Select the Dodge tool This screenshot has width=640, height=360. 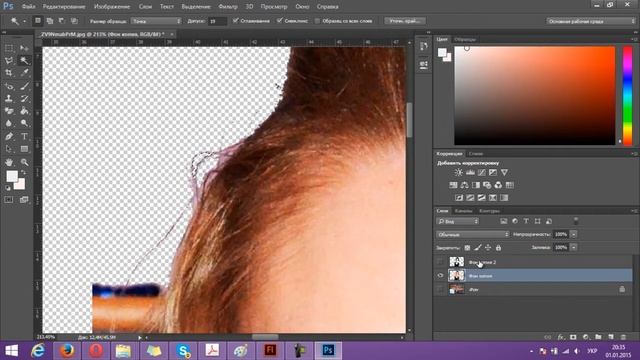point(24,123)
